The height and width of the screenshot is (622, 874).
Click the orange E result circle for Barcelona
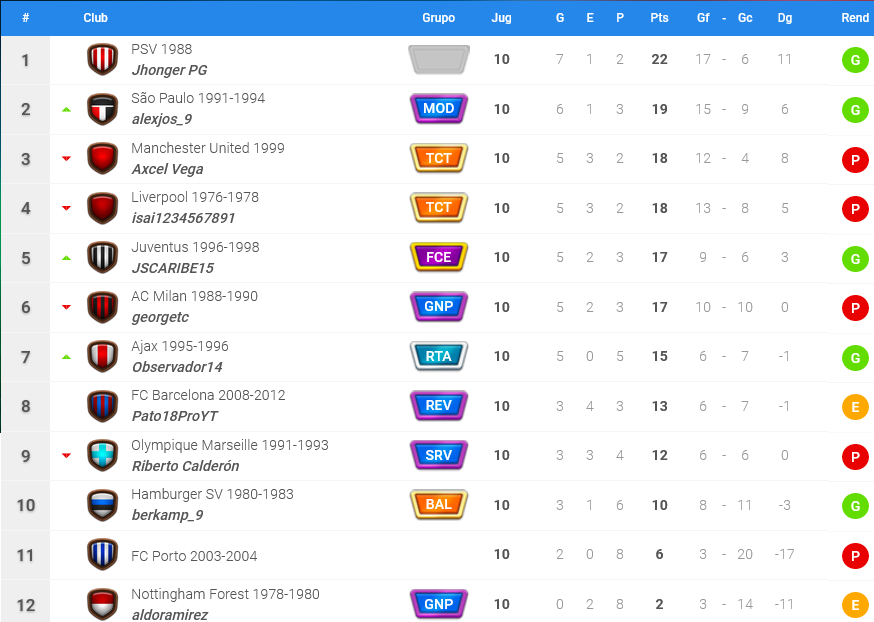pyautogui.click(x=855, y=407)
